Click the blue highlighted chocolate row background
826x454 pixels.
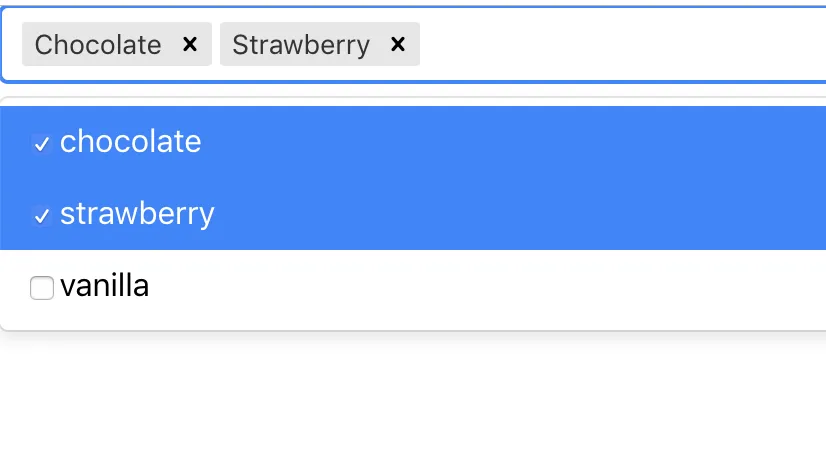click(500, 142)
